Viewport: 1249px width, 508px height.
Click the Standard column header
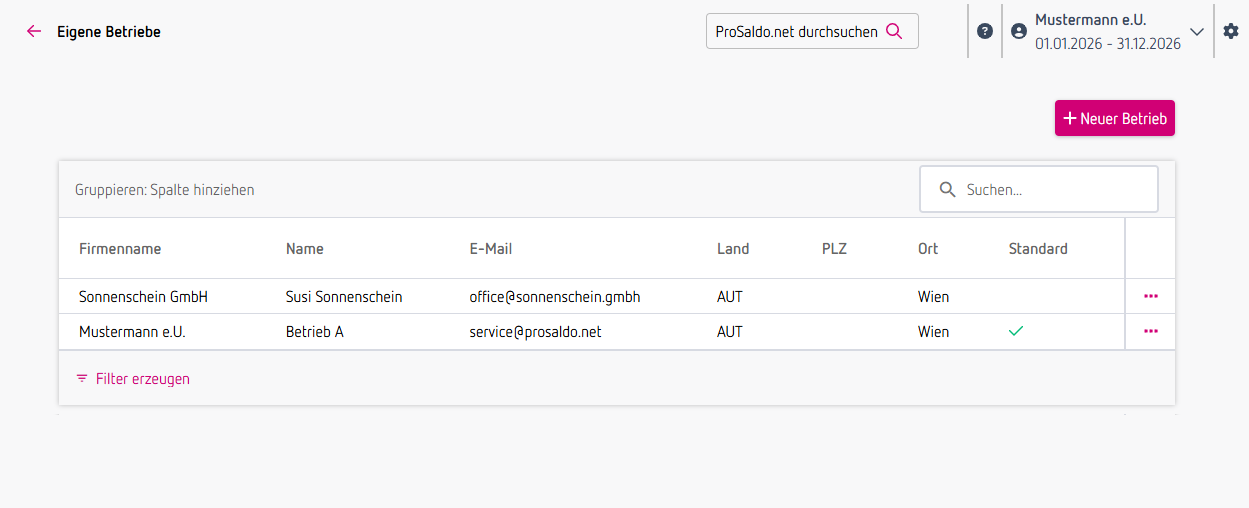pyautogui.click(x=1038, y=249)
